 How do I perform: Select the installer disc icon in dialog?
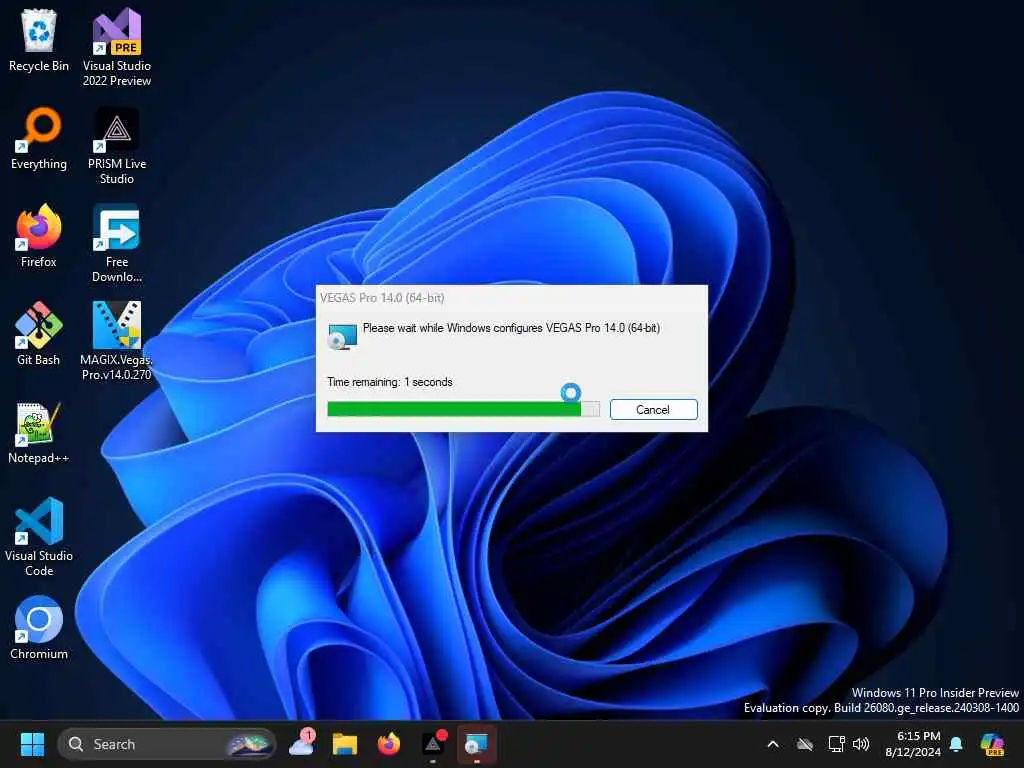[x=342, y=336]
